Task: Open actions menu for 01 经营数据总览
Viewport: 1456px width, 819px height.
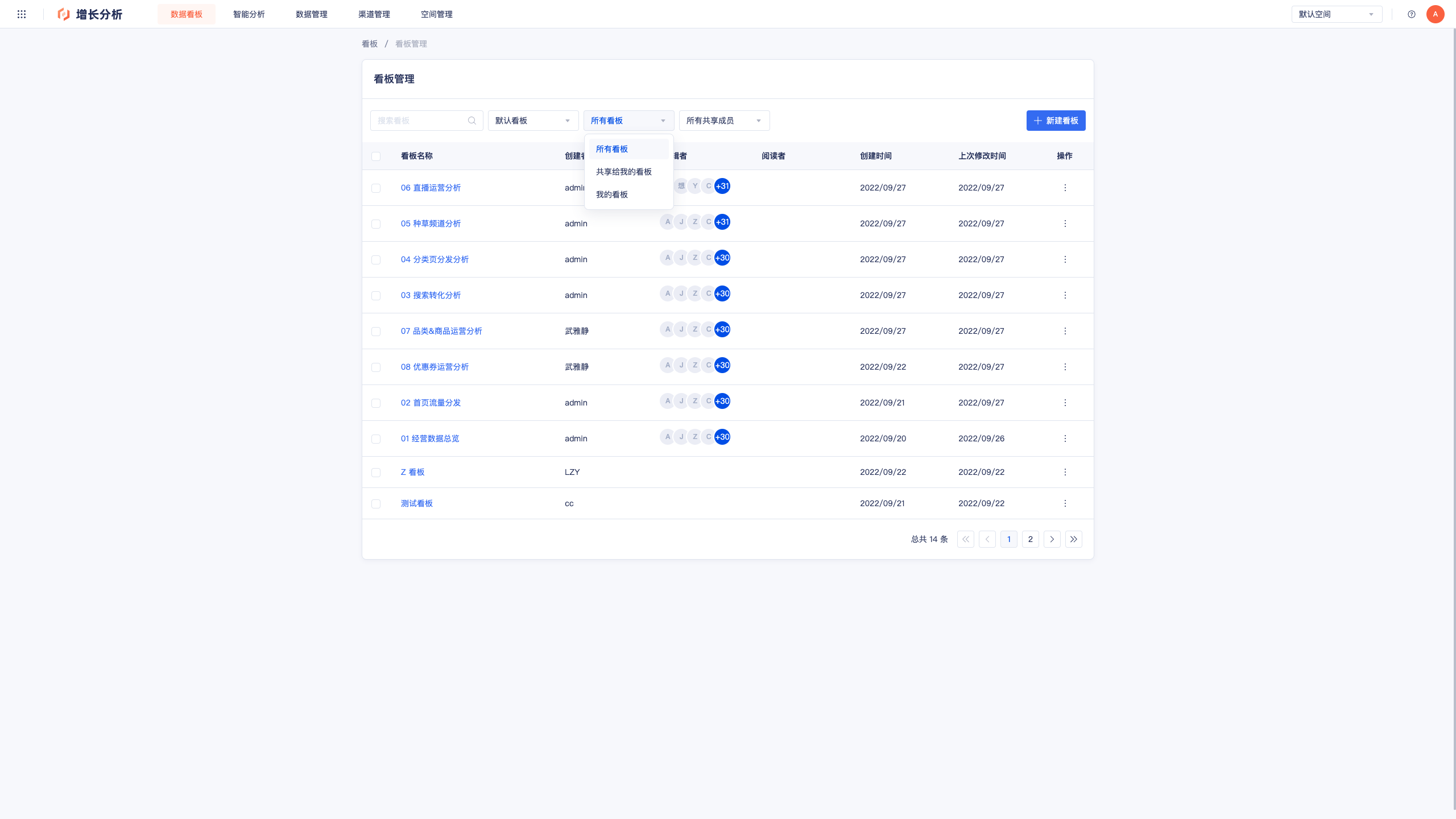Action: (1065, 439)
